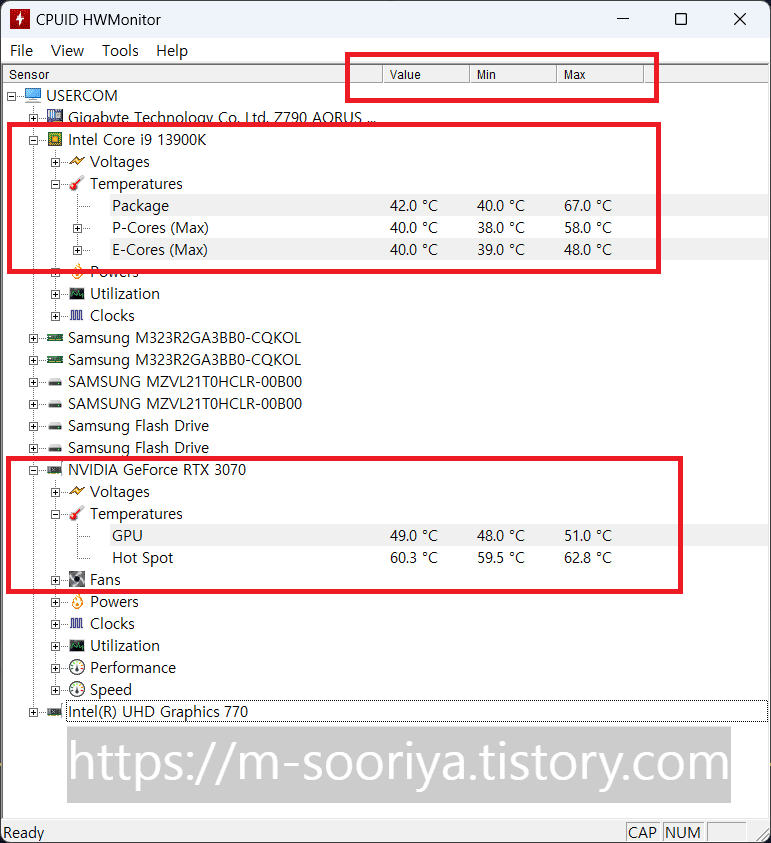Collapse the USERCOM root node

(x=12, y=96)
